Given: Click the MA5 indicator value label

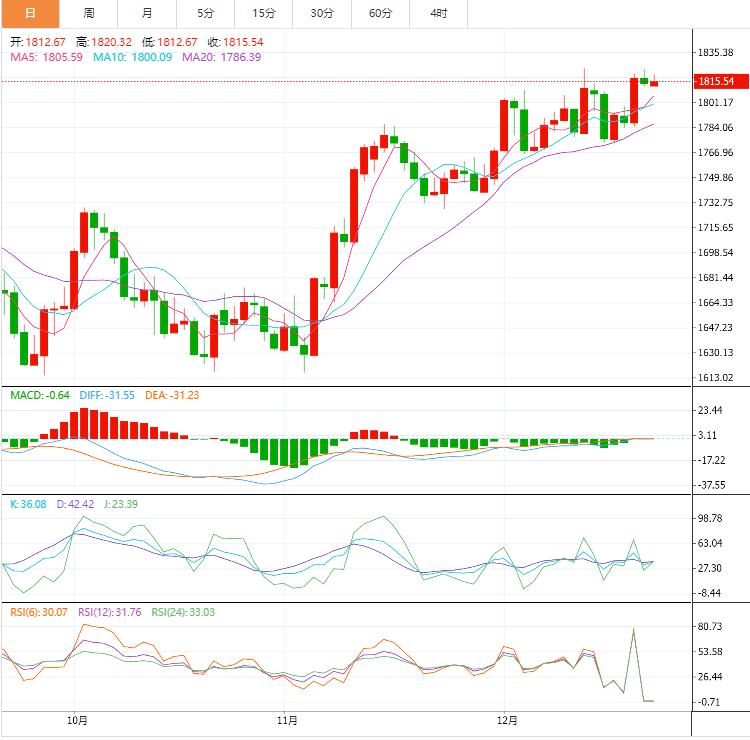Looking at the screenshot, I should point(46,57).
